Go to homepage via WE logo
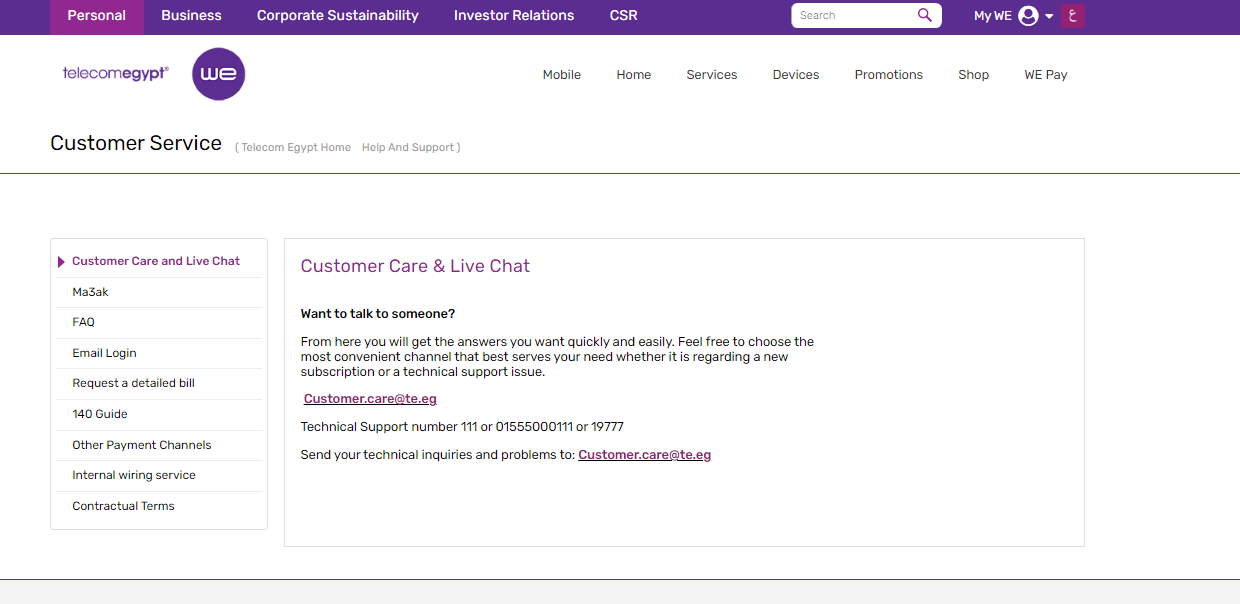Viewport: 1240px width, 604px height. tap(218, 74)
